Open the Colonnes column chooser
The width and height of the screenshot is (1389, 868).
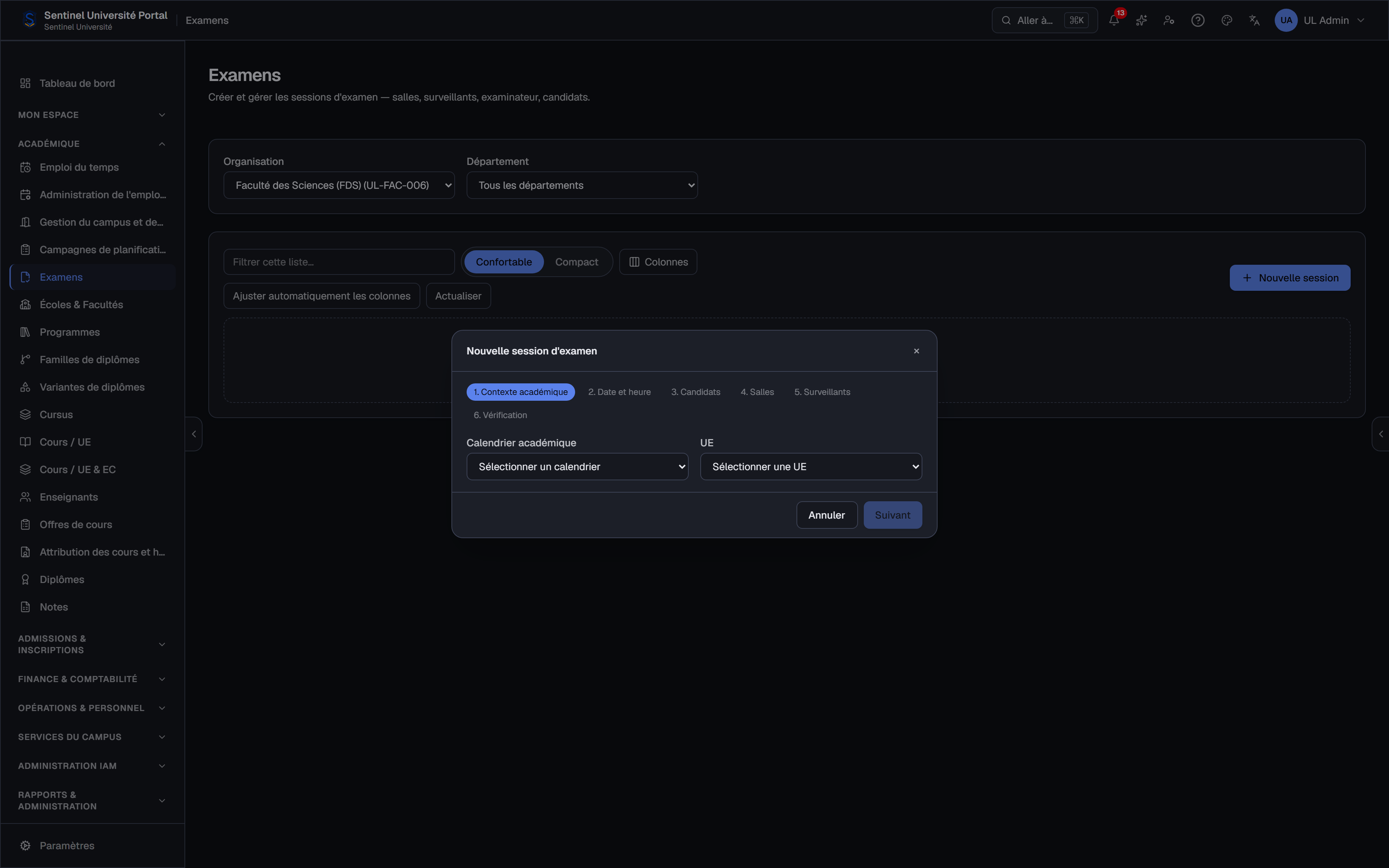[x=658, y=262]
